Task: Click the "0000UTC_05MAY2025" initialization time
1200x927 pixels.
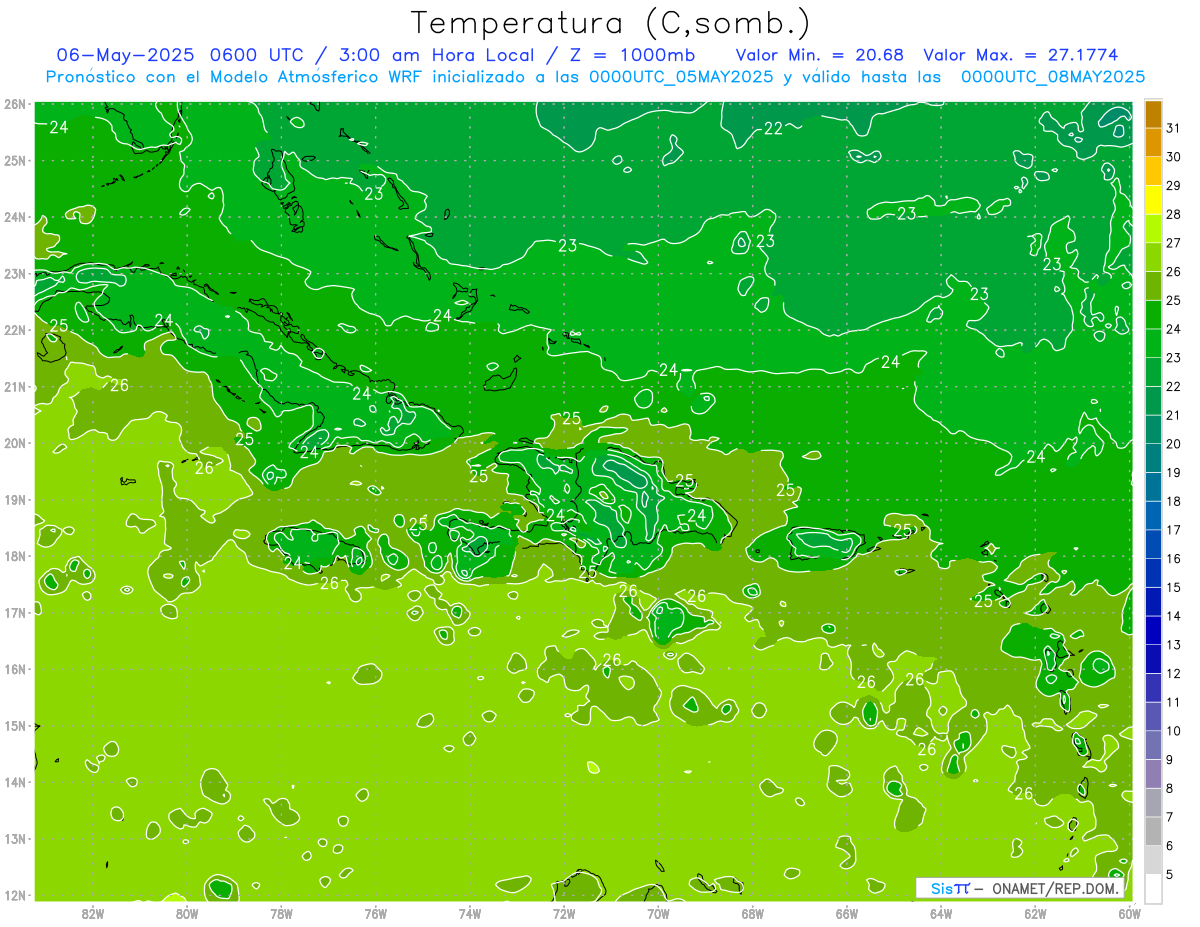Action: click(680, 77)
